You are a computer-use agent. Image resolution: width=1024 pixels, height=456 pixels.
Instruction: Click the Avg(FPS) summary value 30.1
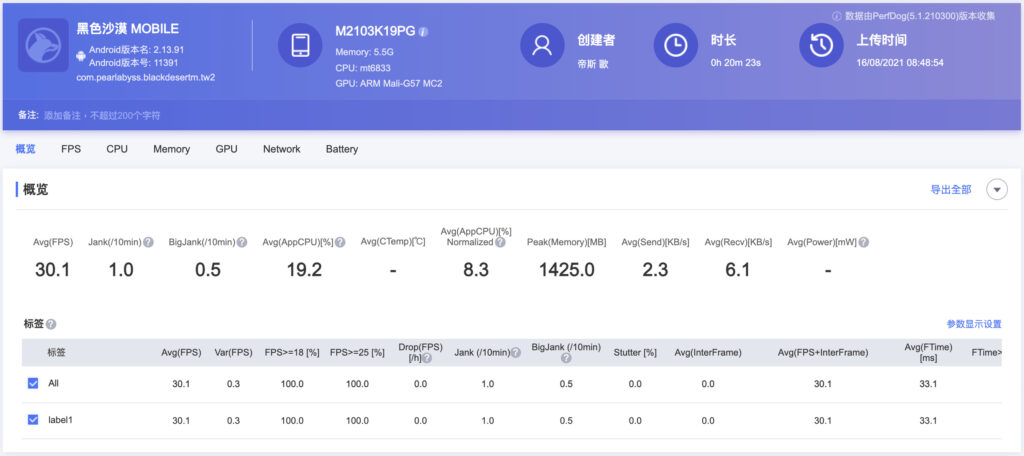click(52, 270)
